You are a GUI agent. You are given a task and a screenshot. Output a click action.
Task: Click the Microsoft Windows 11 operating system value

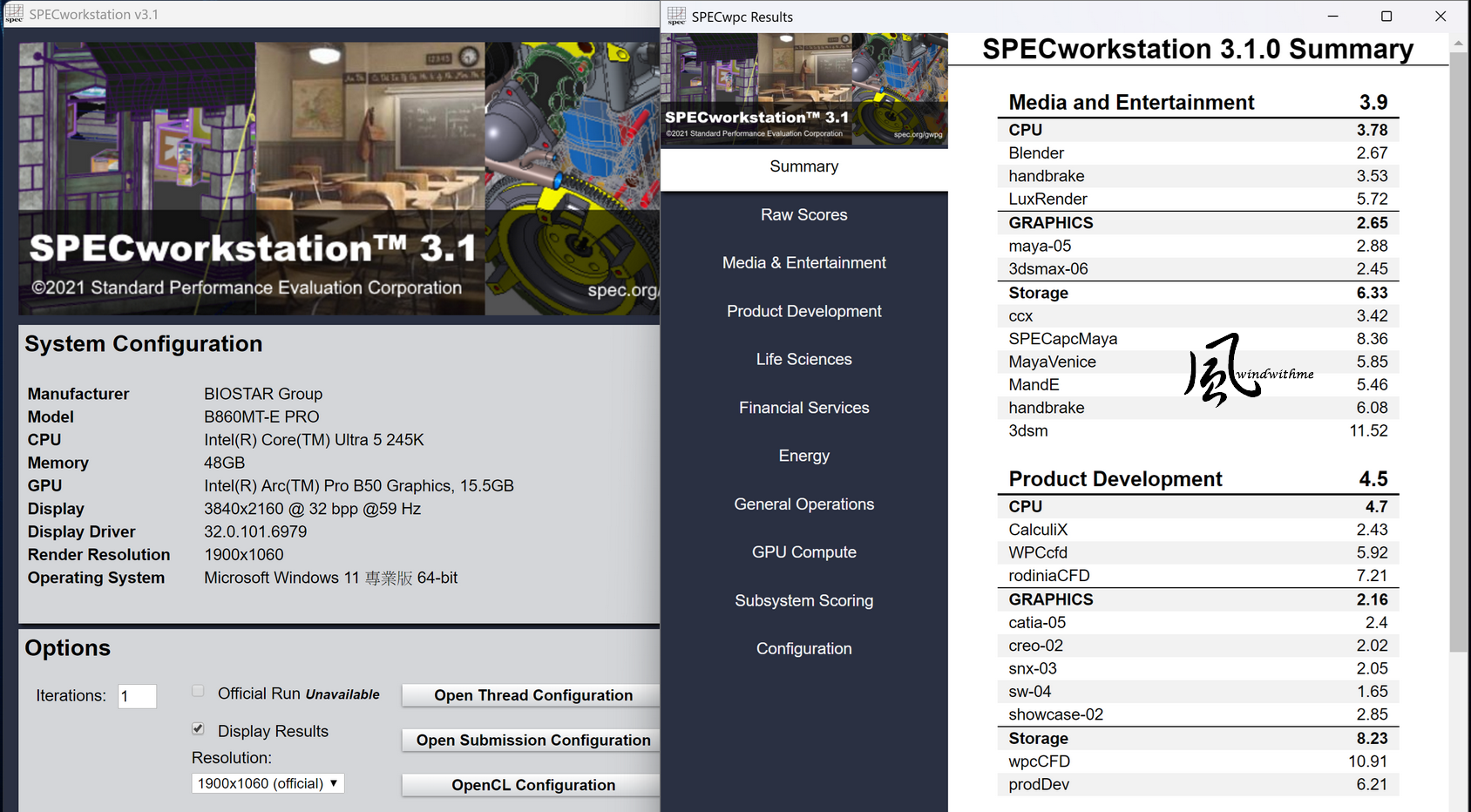coord(330,578)
